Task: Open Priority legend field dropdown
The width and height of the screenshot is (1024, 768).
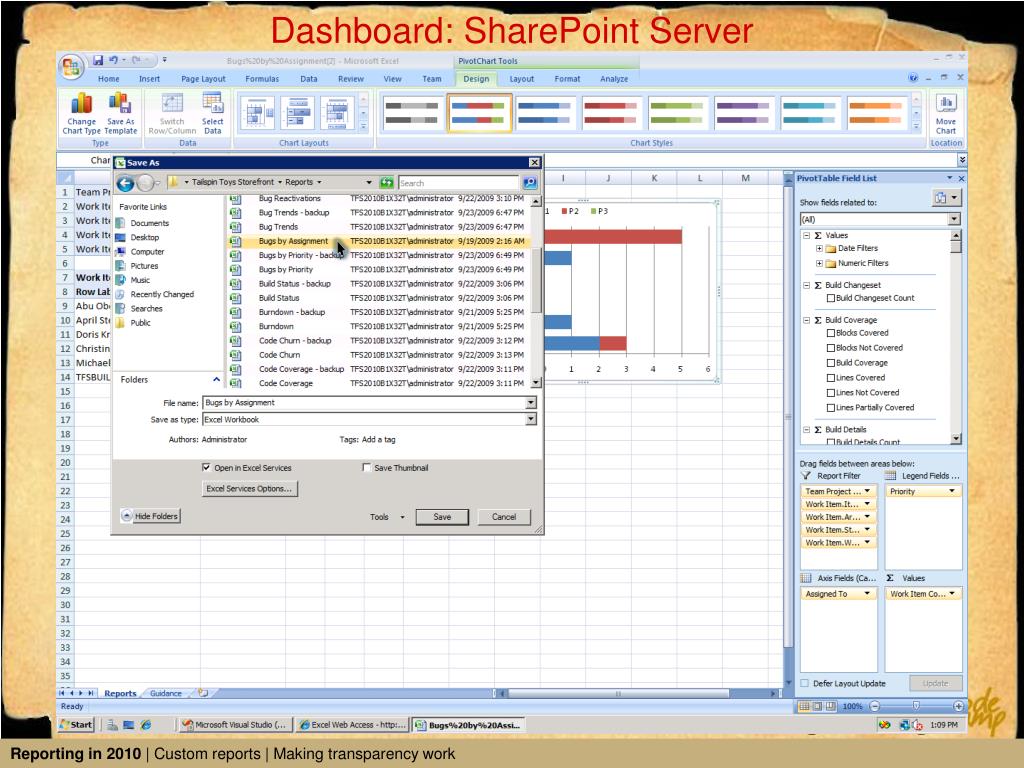Action: click(x=952, y=491)
